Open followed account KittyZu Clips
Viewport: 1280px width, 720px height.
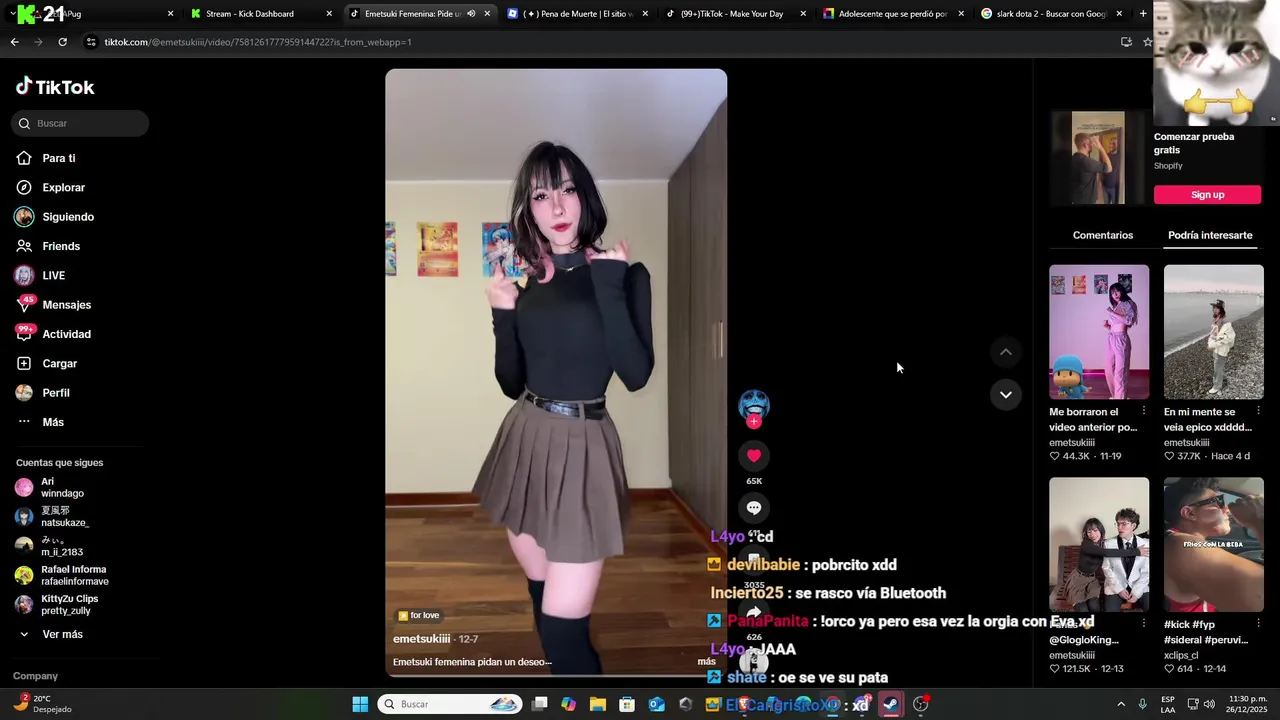tap(57, 605)
